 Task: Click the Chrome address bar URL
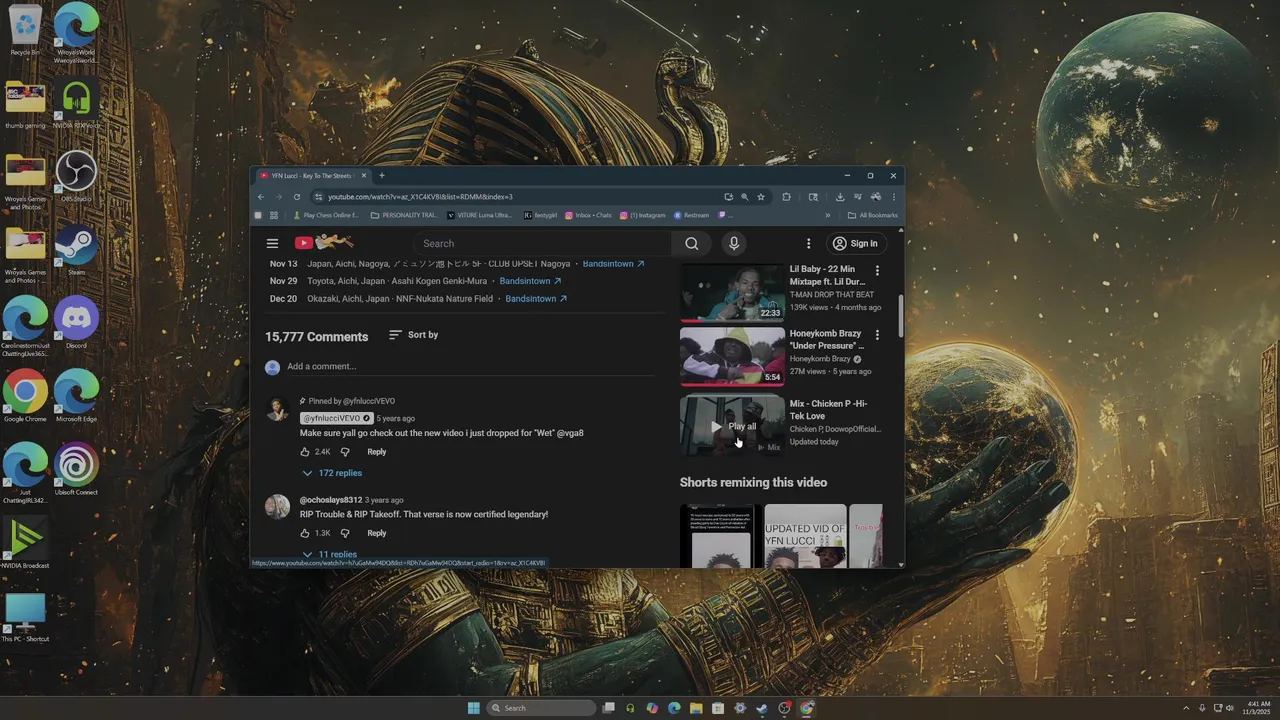pyautogui.click(x=420, y=197)
